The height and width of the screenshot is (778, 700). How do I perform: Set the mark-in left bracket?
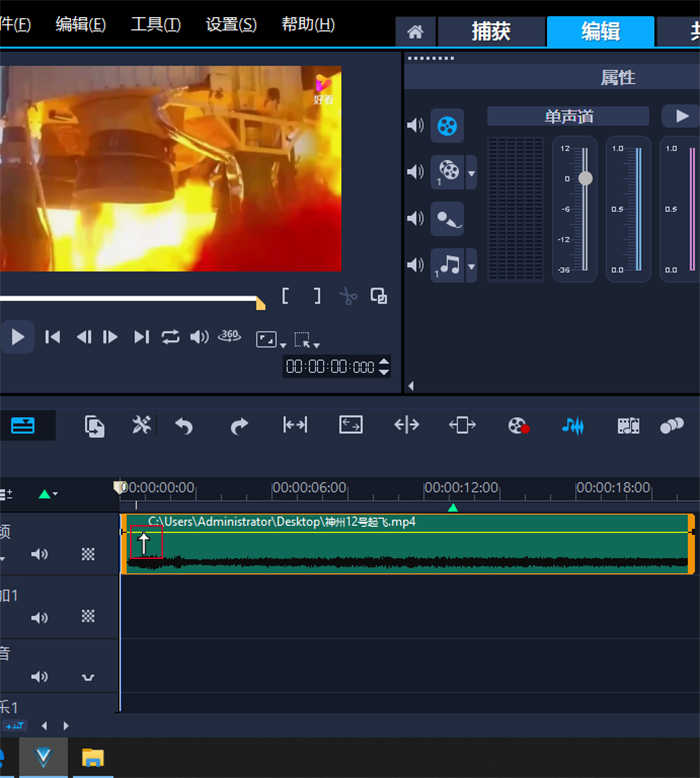tap(286, 296)
